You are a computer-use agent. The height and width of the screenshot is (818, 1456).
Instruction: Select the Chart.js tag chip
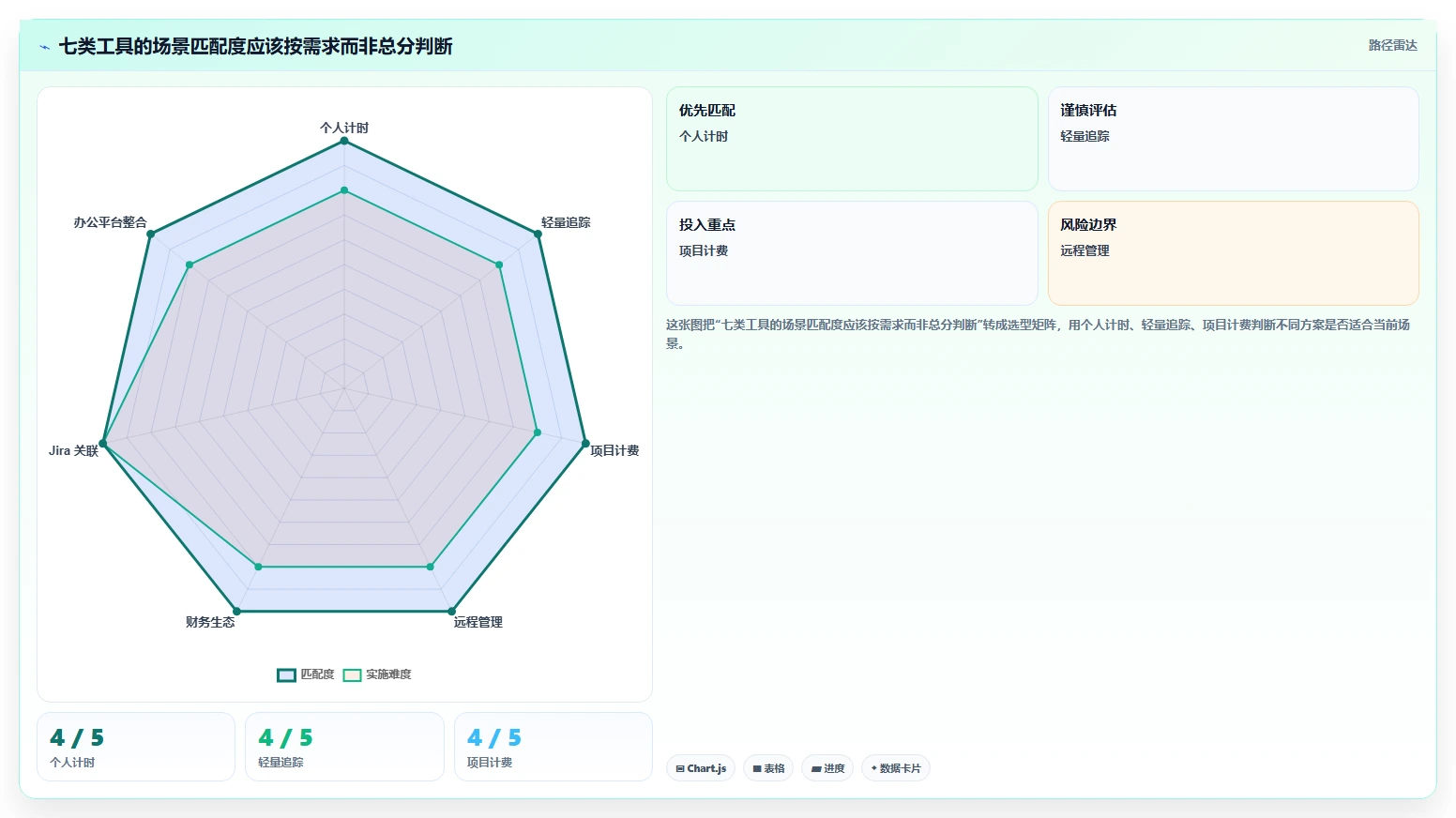[701, 768]
